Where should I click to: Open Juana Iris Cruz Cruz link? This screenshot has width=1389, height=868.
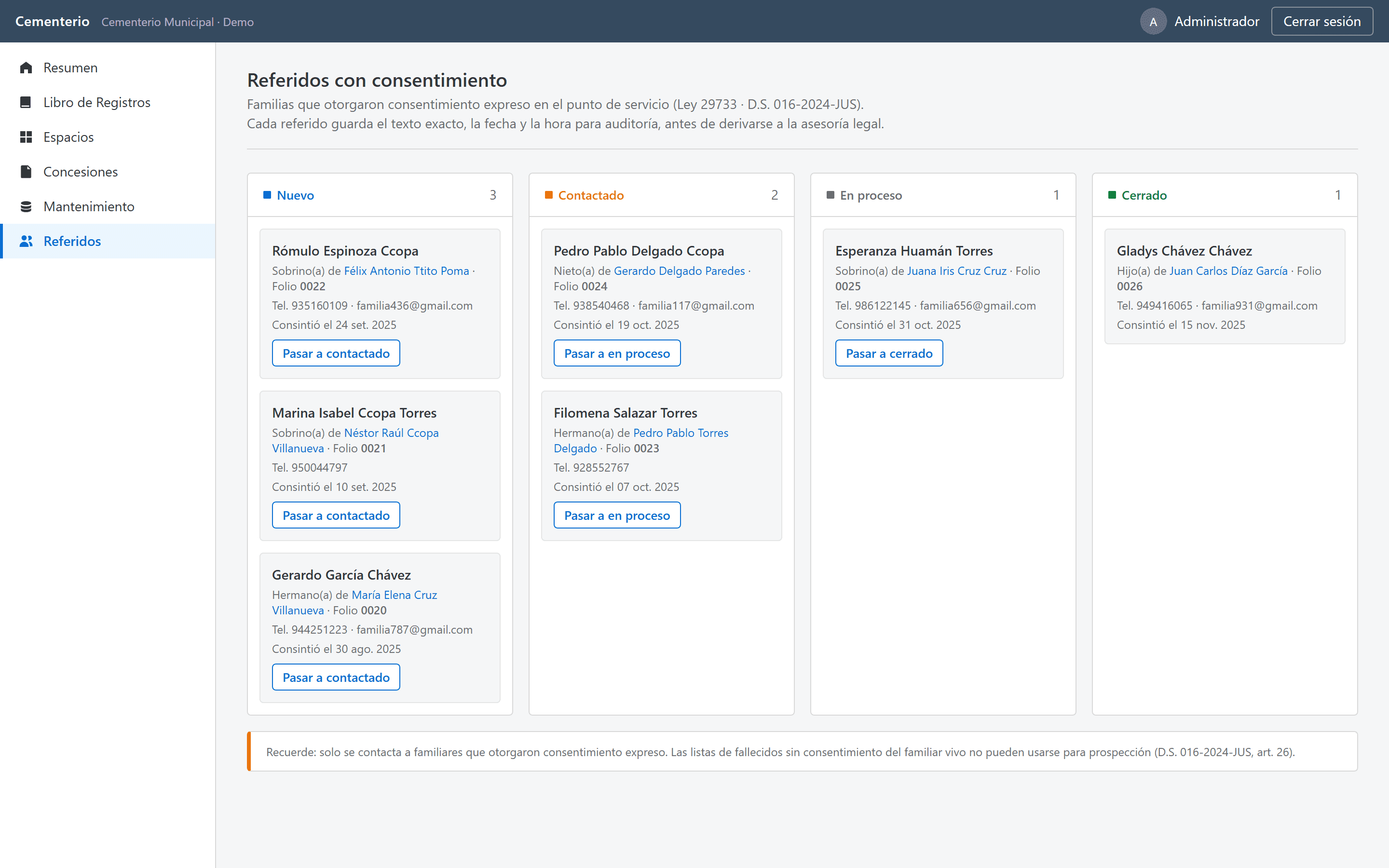957,271
